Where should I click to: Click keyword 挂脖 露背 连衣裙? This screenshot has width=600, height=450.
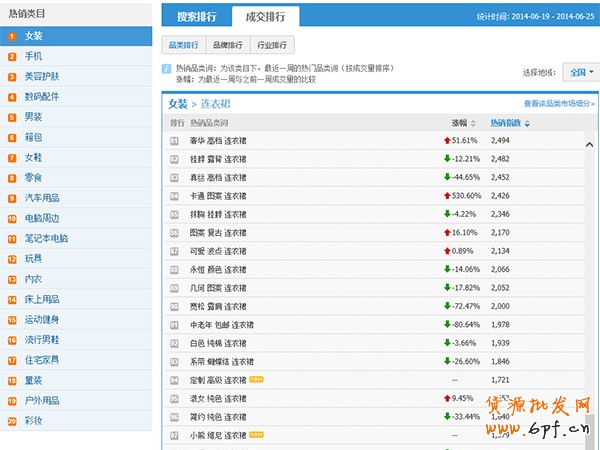click(218, 159)
